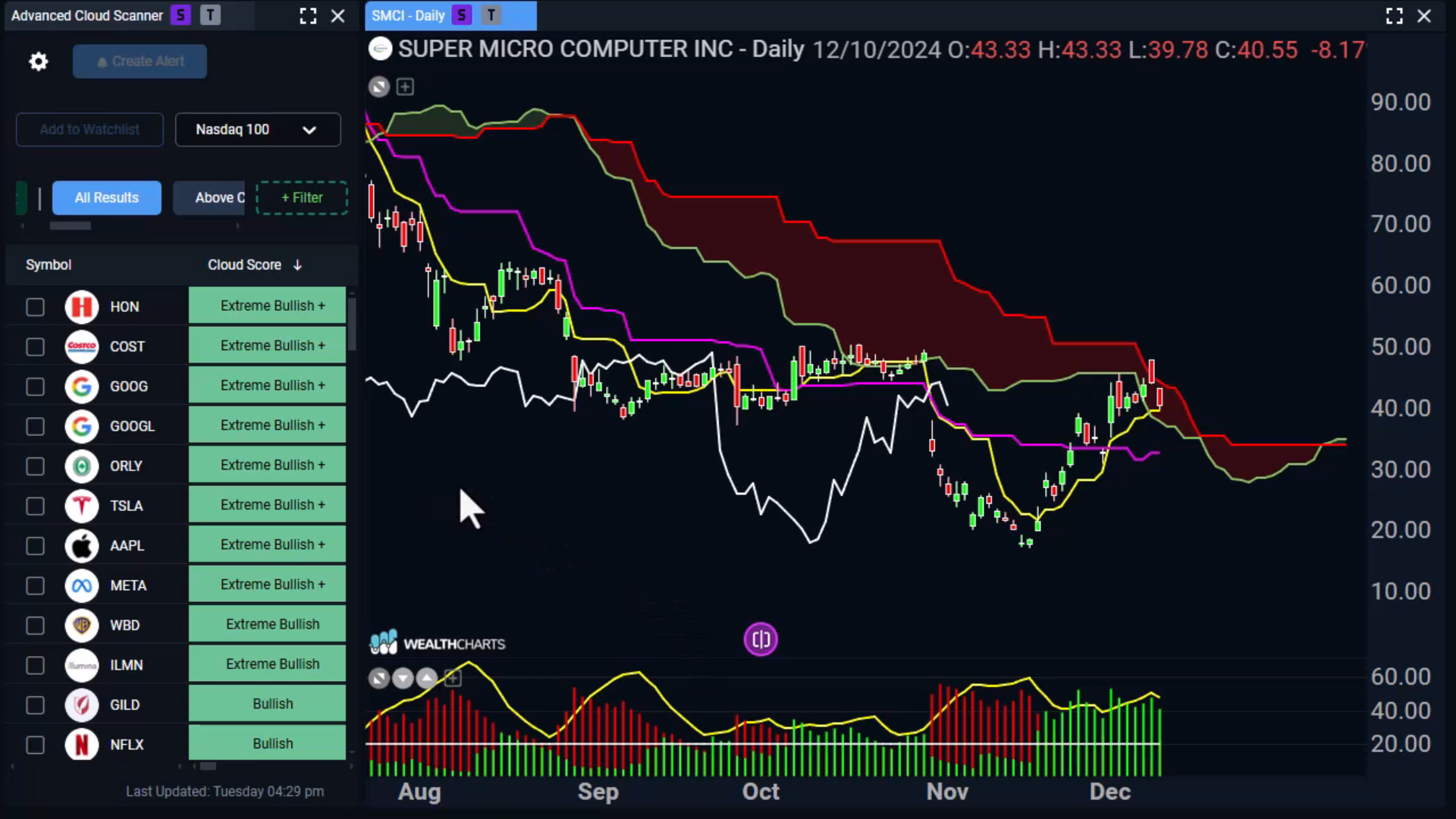Click the Create Alert button

pos(140,61)
